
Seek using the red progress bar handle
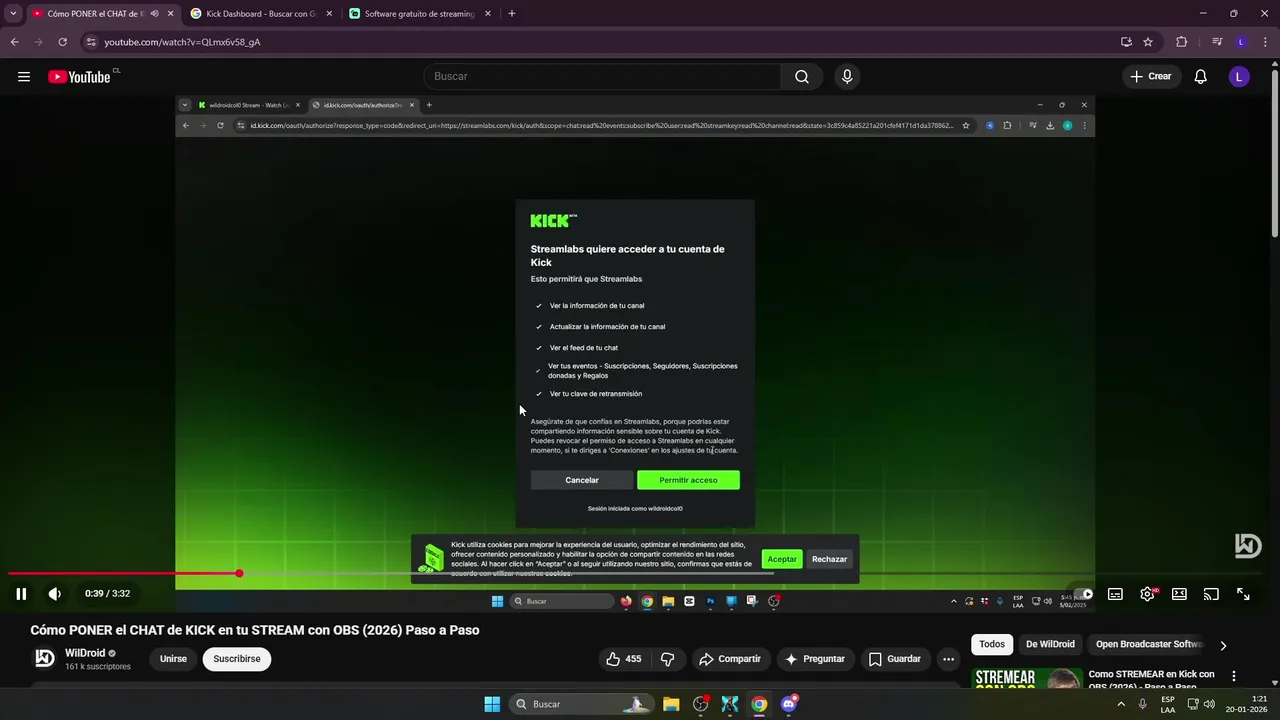[239, 573]
